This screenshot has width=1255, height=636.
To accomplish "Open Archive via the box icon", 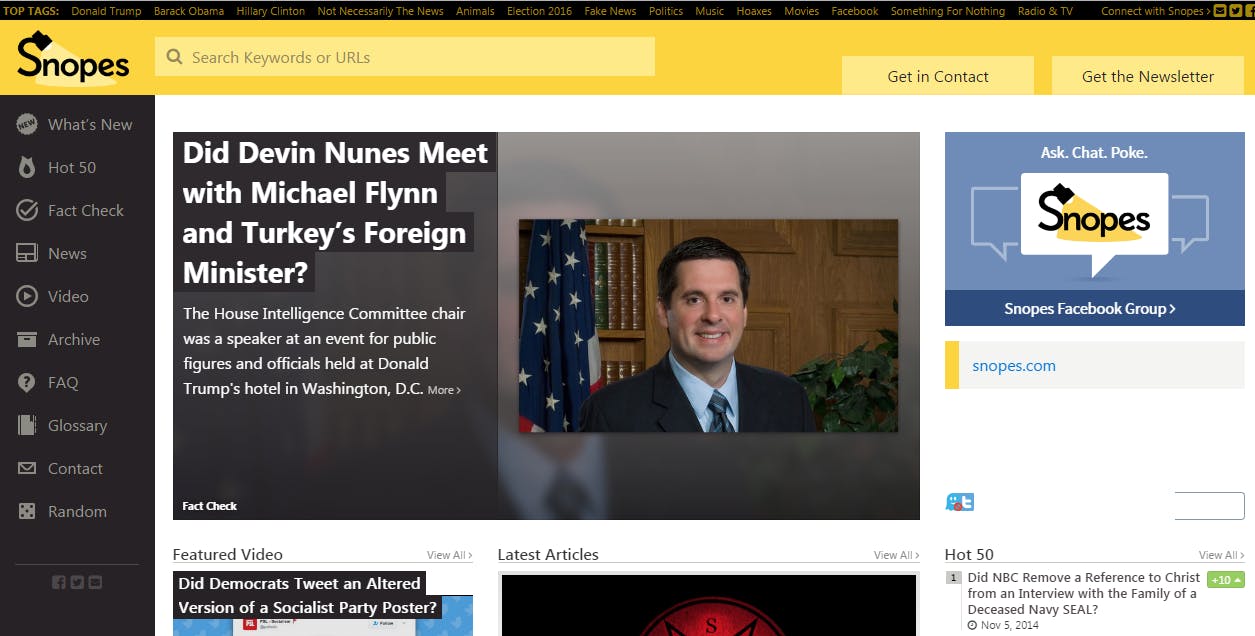I will click(27, 339).
